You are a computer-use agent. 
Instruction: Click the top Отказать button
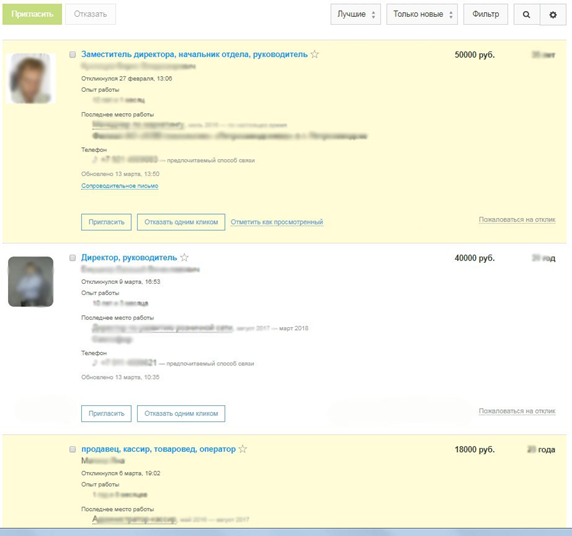90,14
